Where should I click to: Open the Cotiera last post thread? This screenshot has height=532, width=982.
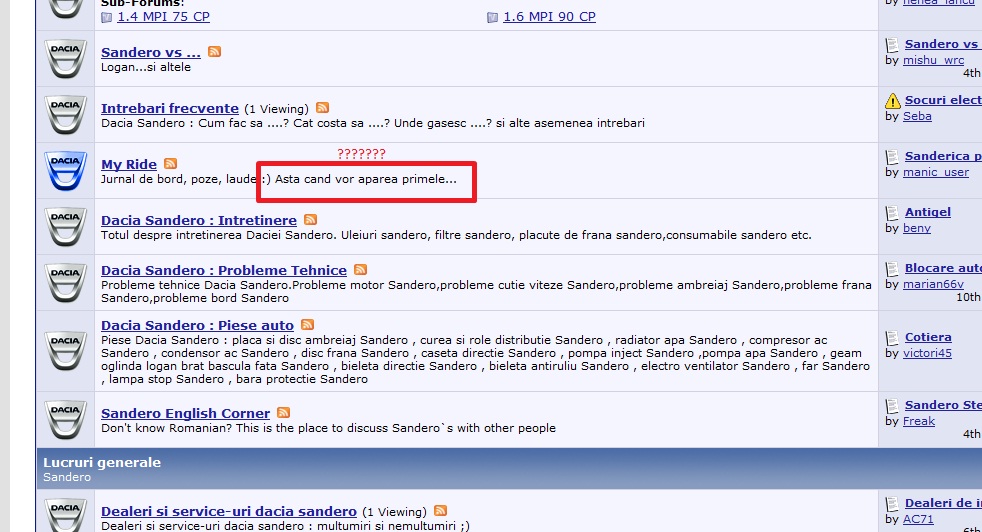[928, 337]
